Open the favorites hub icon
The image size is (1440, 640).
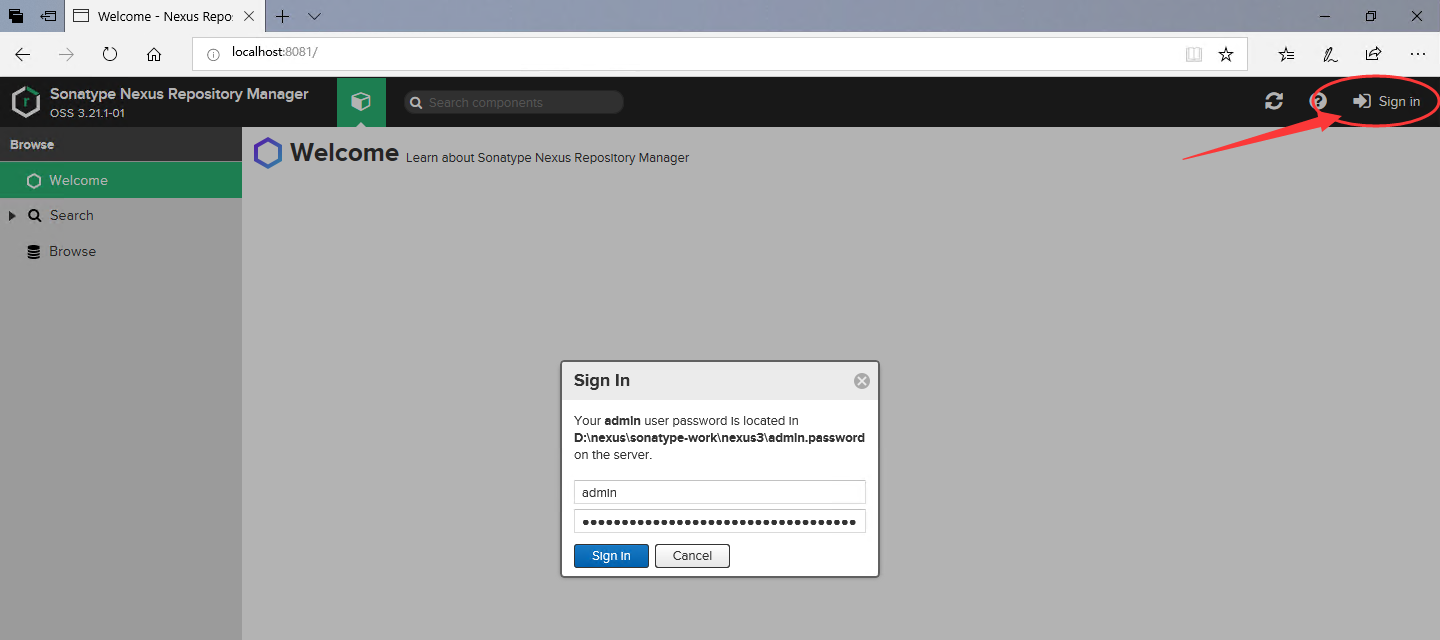(1287, 54)
